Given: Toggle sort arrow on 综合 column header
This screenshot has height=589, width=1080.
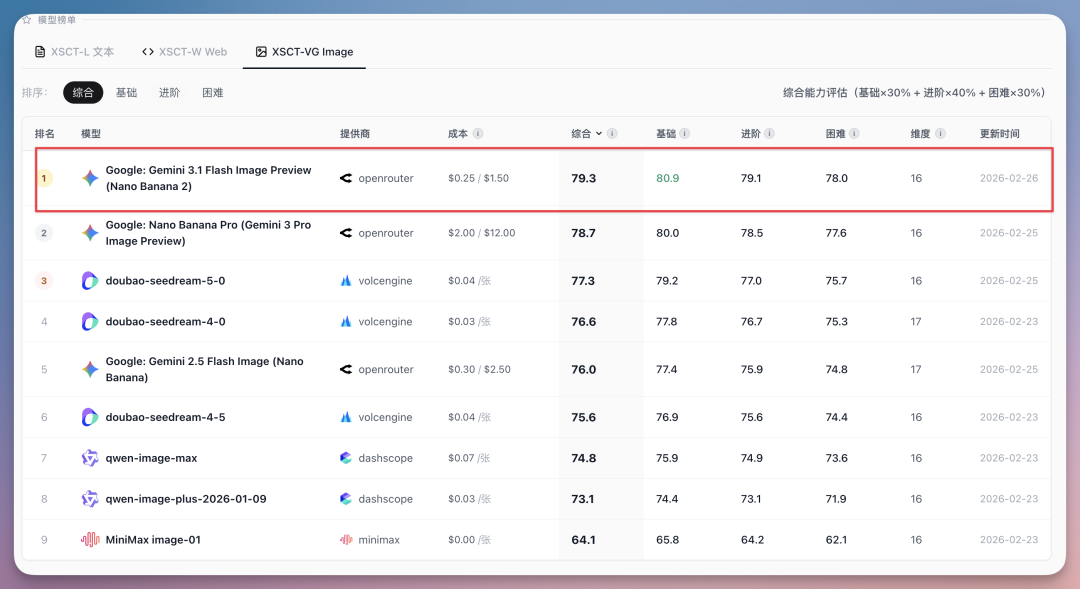Looking at the screenshot, I should pyautogui.click(x=599, y=134).
